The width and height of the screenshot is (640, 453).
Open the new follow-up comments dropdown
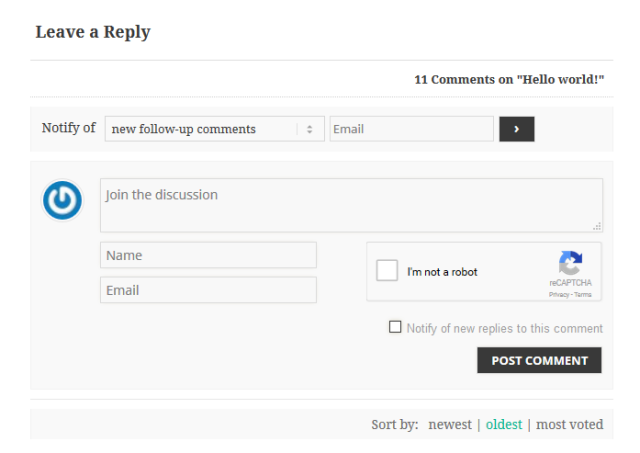point(215,129)
